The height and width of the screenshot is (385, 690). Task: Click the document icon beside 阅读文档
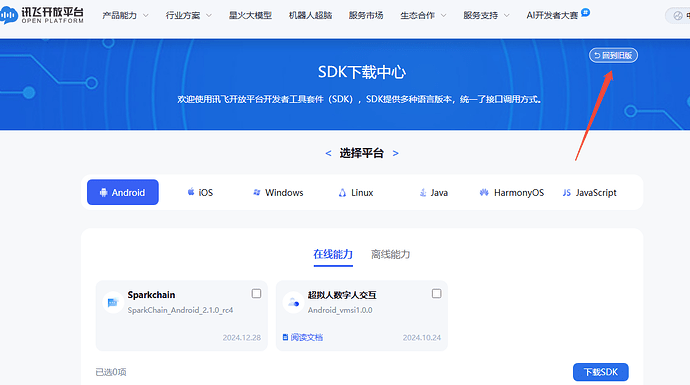point(285,337)
